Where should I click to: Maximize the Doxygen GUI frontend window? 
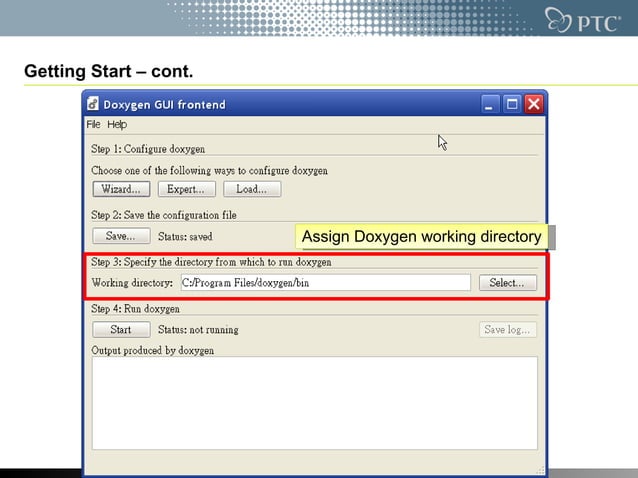pyautogui.click(x=512, y=104)
